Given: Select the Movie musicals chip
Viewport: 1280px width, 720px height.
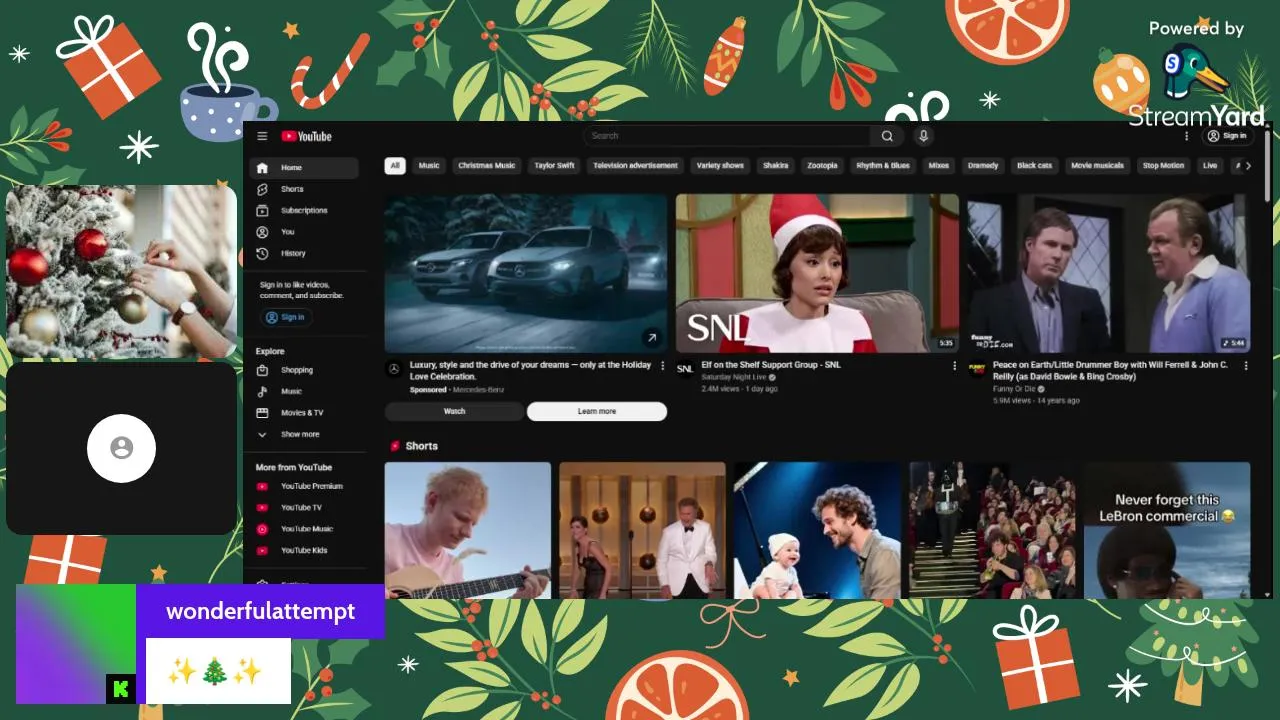Looking at the screenshot, I should pos(1097,165).
